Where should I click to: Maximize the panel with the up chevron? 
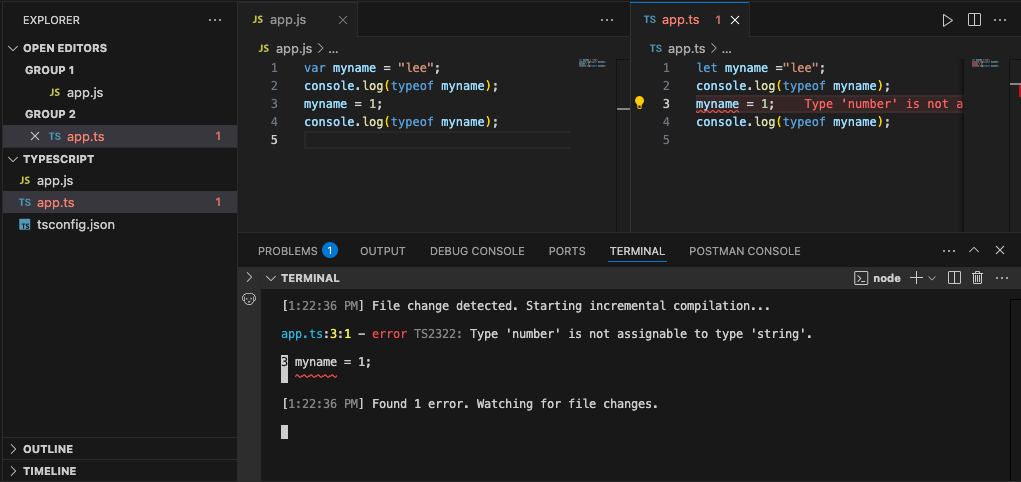click(x=975, y=251)
